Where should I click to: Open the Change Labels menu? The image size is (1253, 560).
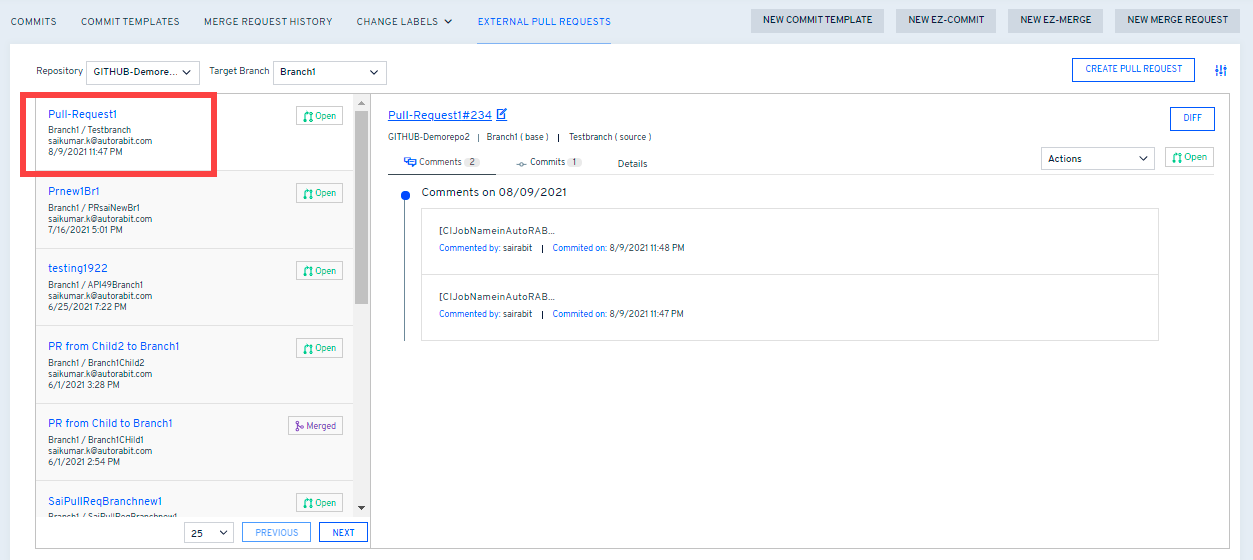tap(404, 21)
